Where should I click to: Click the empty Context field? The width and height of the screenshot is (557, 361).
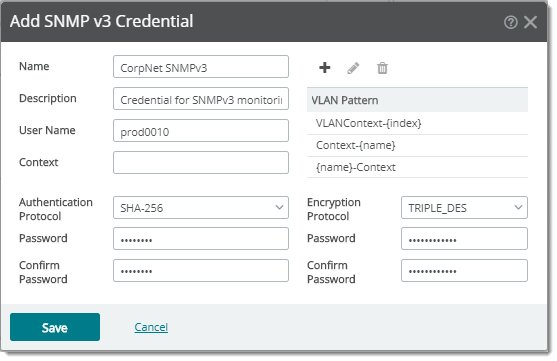(x=201, y=162)
